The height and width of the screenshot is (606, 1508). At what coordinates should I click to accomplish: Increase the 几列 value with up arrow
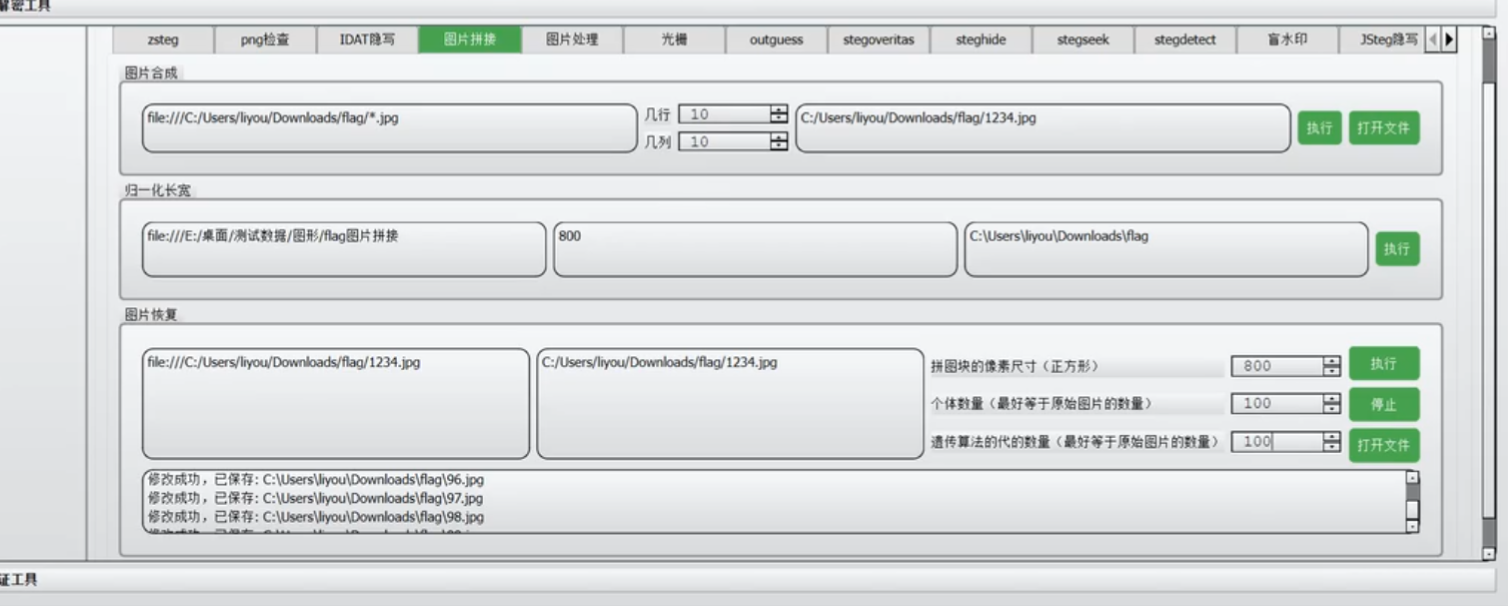(x=779, y=137)
